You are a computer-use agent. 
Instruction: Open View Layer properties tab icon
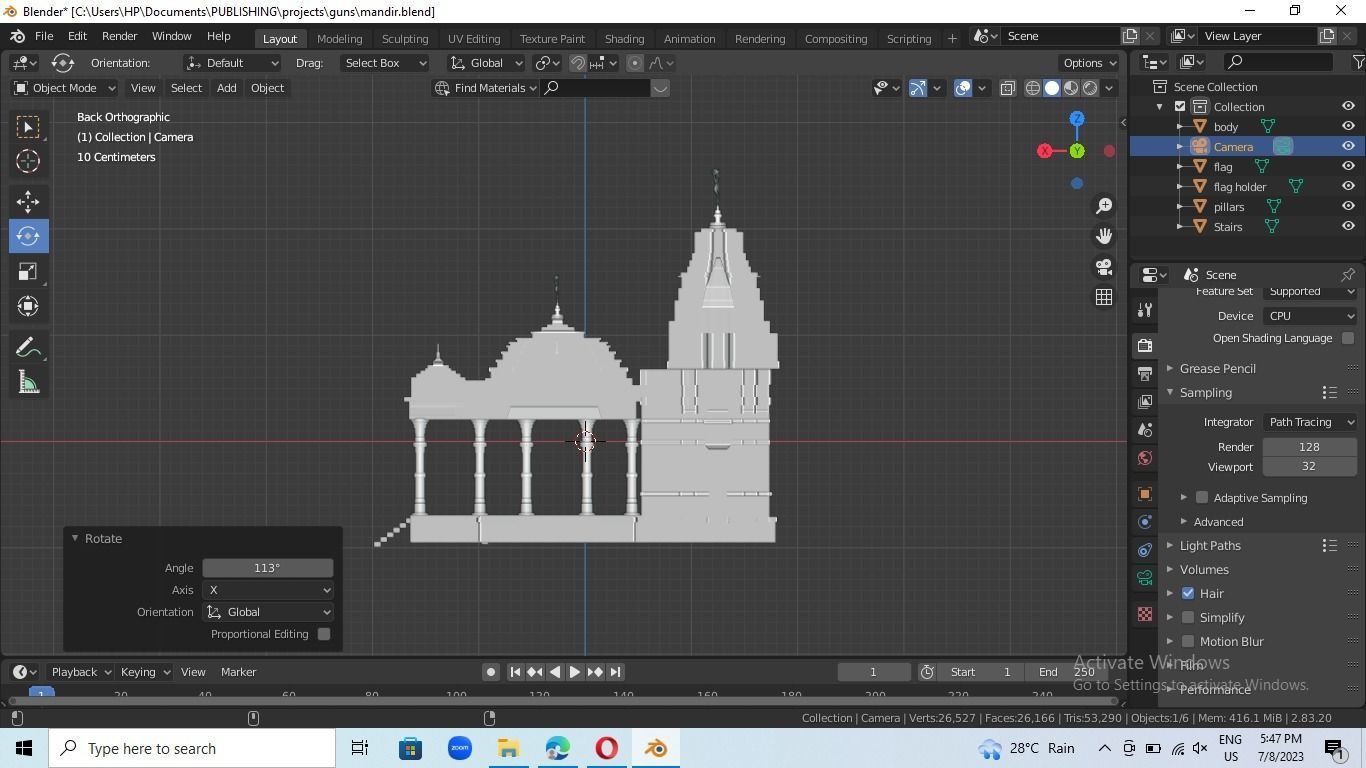[x=1145, y=401]
